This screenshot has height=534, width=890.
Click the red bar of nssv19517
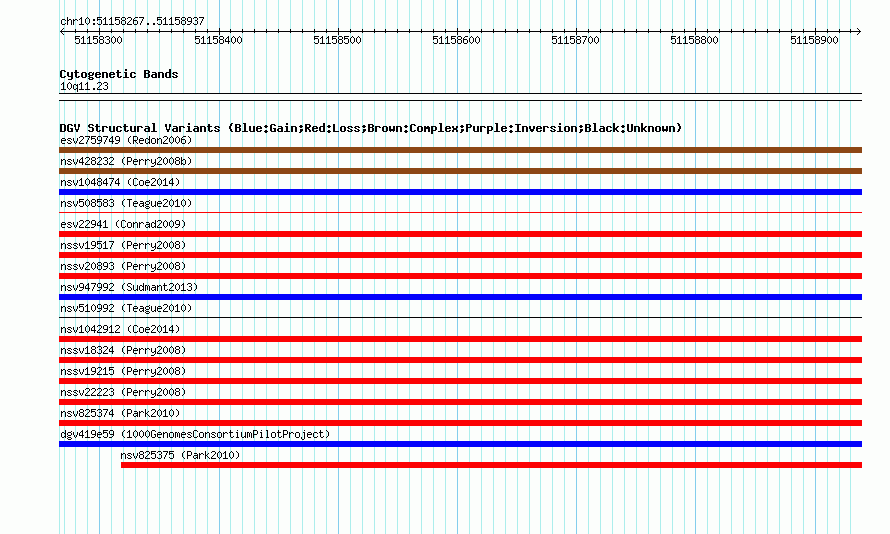[x=460, y=255]
